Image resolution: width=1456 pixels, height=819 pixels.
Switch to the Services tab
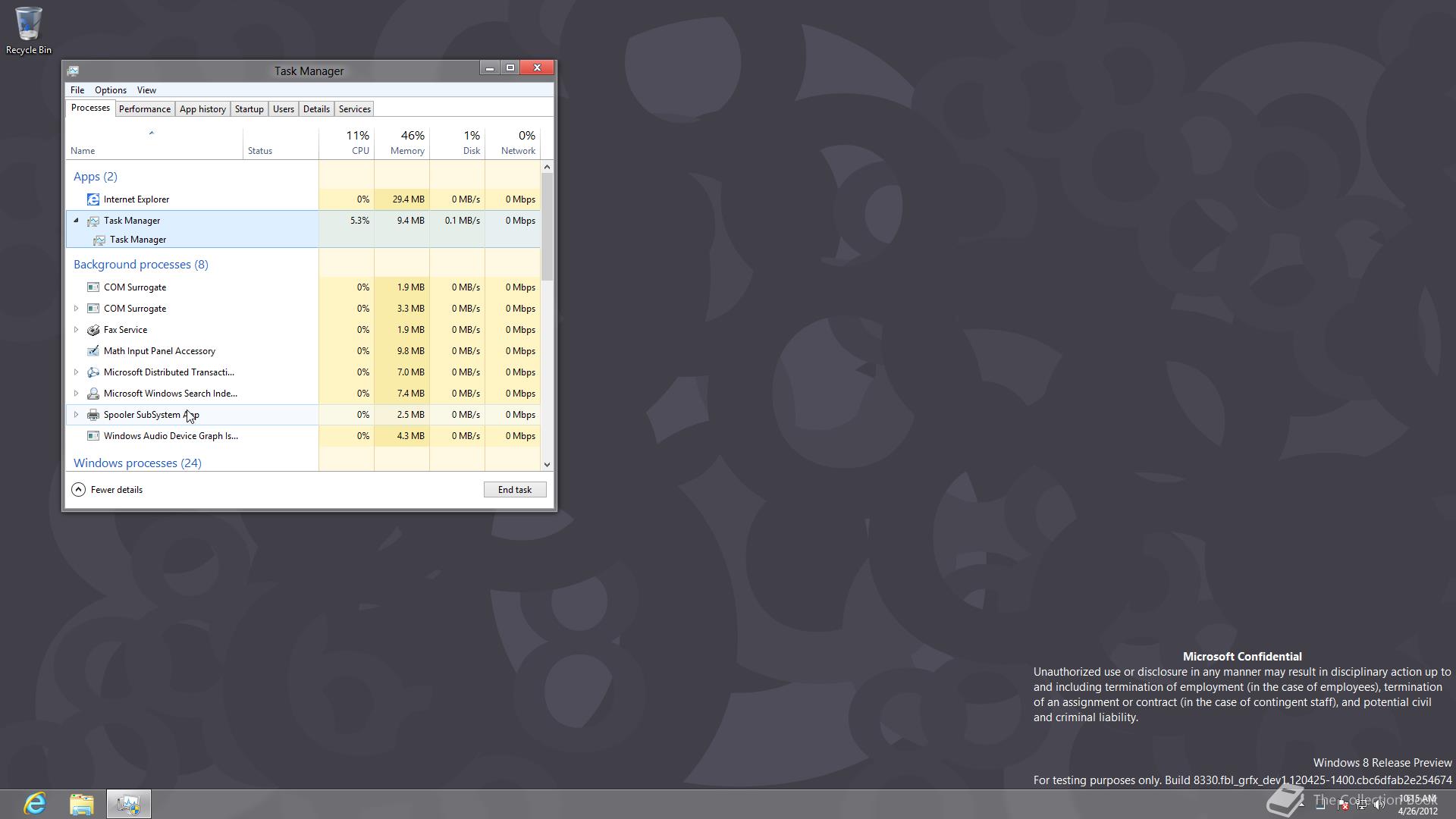354,109
